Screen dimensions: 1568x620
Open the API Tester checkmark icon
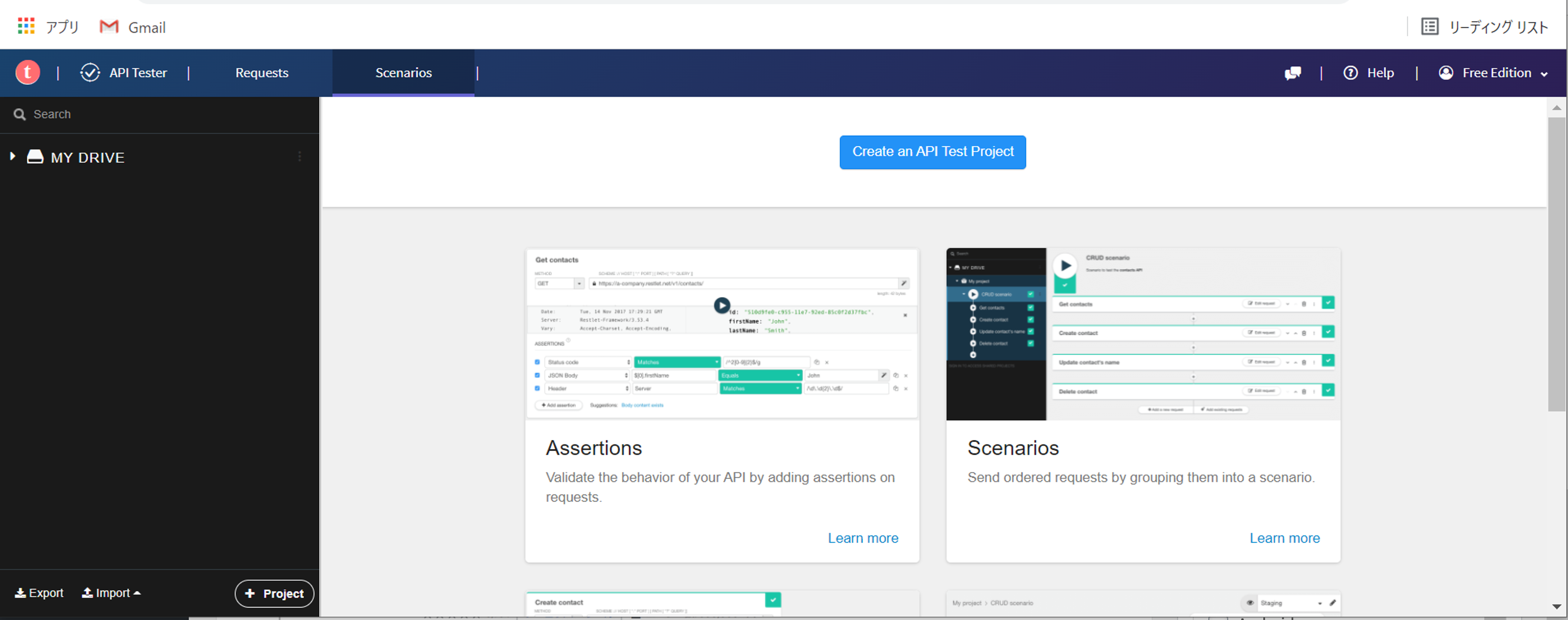pyautogui.click(x=90, y=72)
